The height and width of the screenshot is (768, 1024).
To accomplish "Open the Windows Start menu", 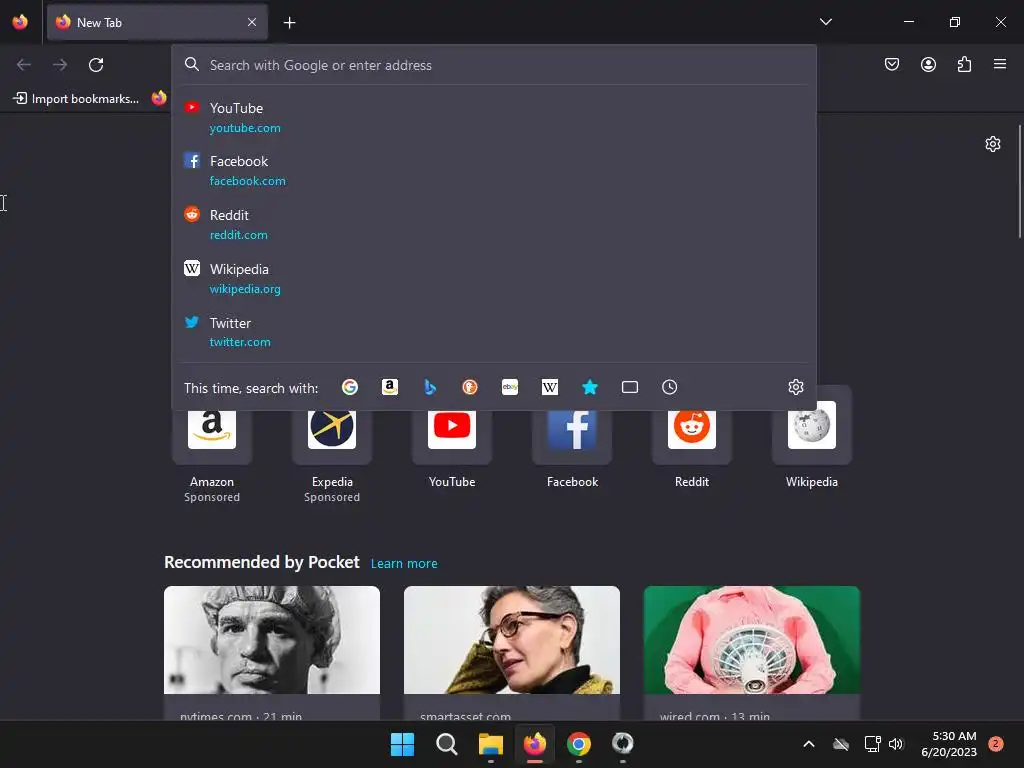I will click(x=402, y=744).
